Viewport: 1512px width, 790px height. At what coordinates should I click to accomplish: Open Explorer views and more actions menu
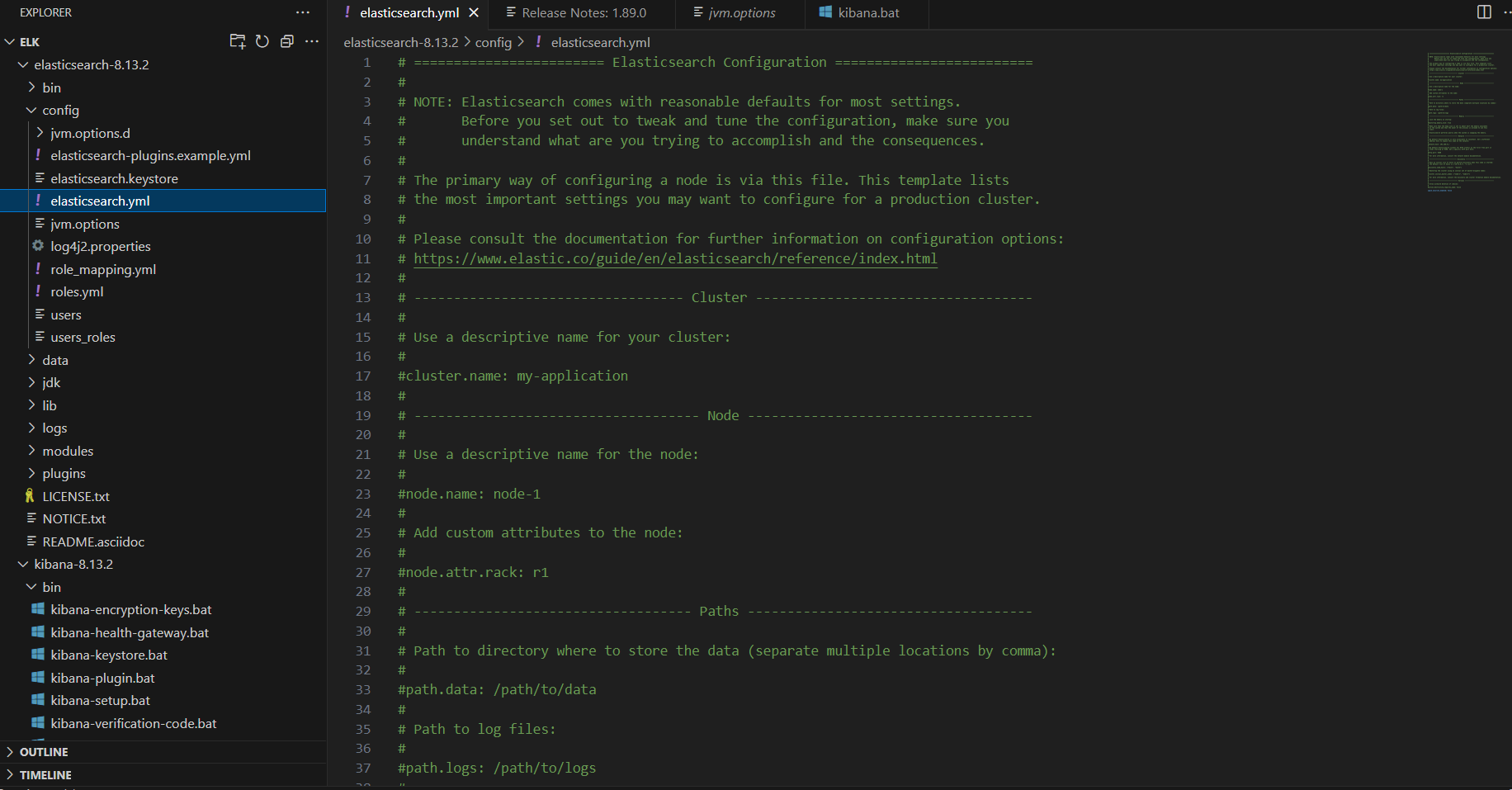coord(303,12)
